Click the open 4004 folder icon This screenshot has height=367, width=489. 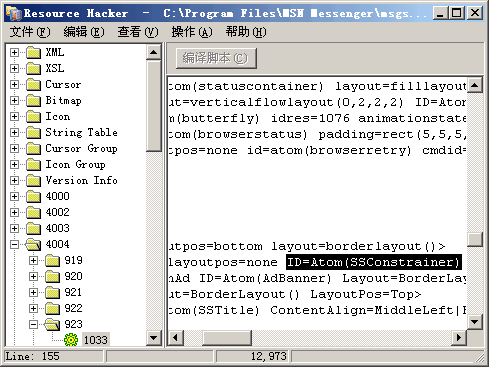click(x=33, y=245)
